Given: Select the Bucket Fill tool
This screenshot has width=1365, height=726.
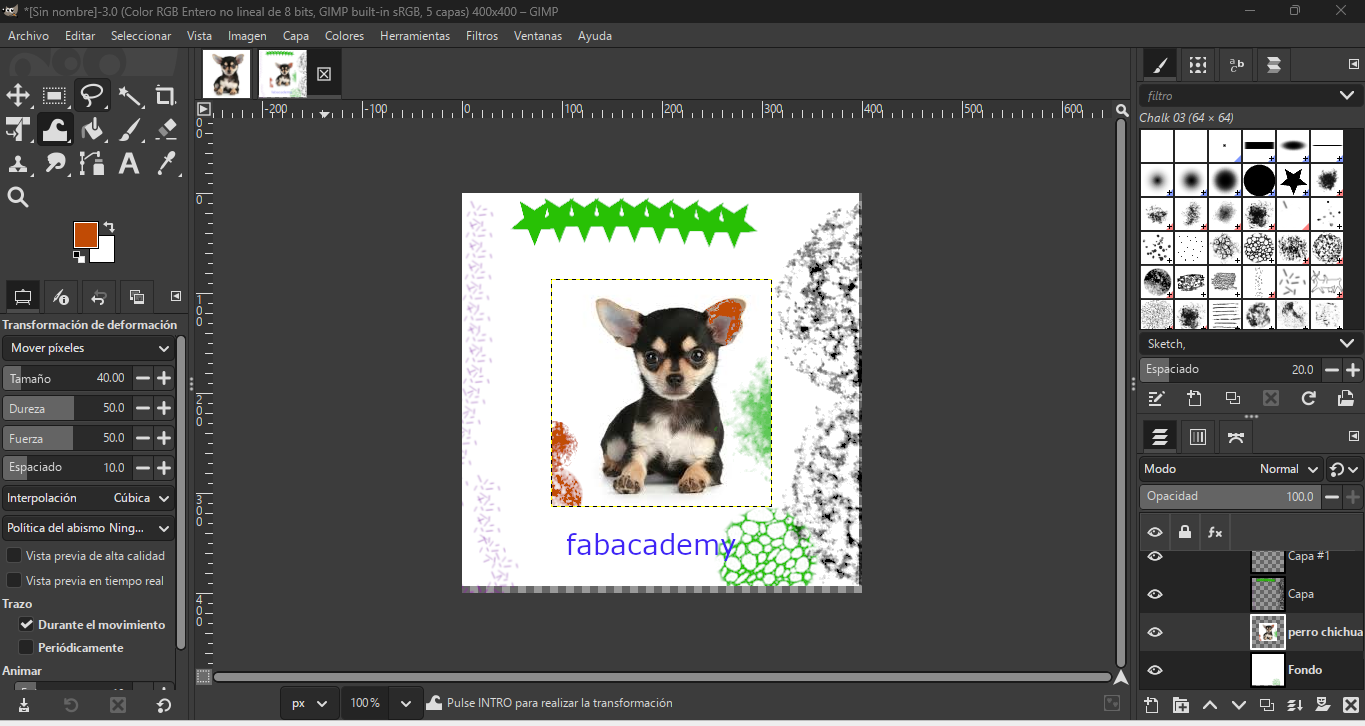Looking at the screenshot, I should 92,129.
